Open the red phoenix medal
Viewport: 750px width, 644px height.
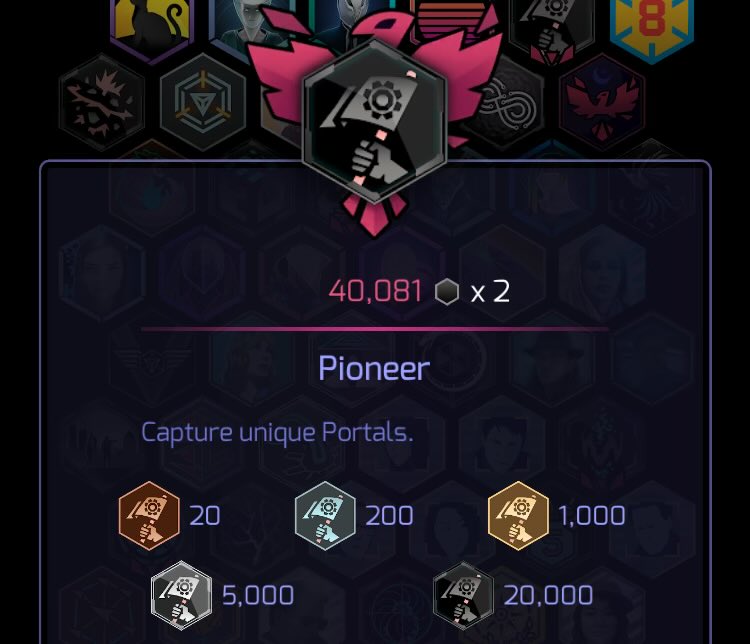point(602,102)
